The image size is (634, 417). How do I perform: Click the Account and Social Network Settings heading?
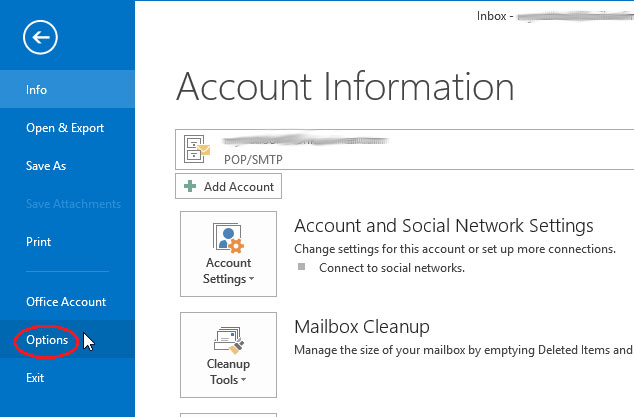click(x=444, y=226)
